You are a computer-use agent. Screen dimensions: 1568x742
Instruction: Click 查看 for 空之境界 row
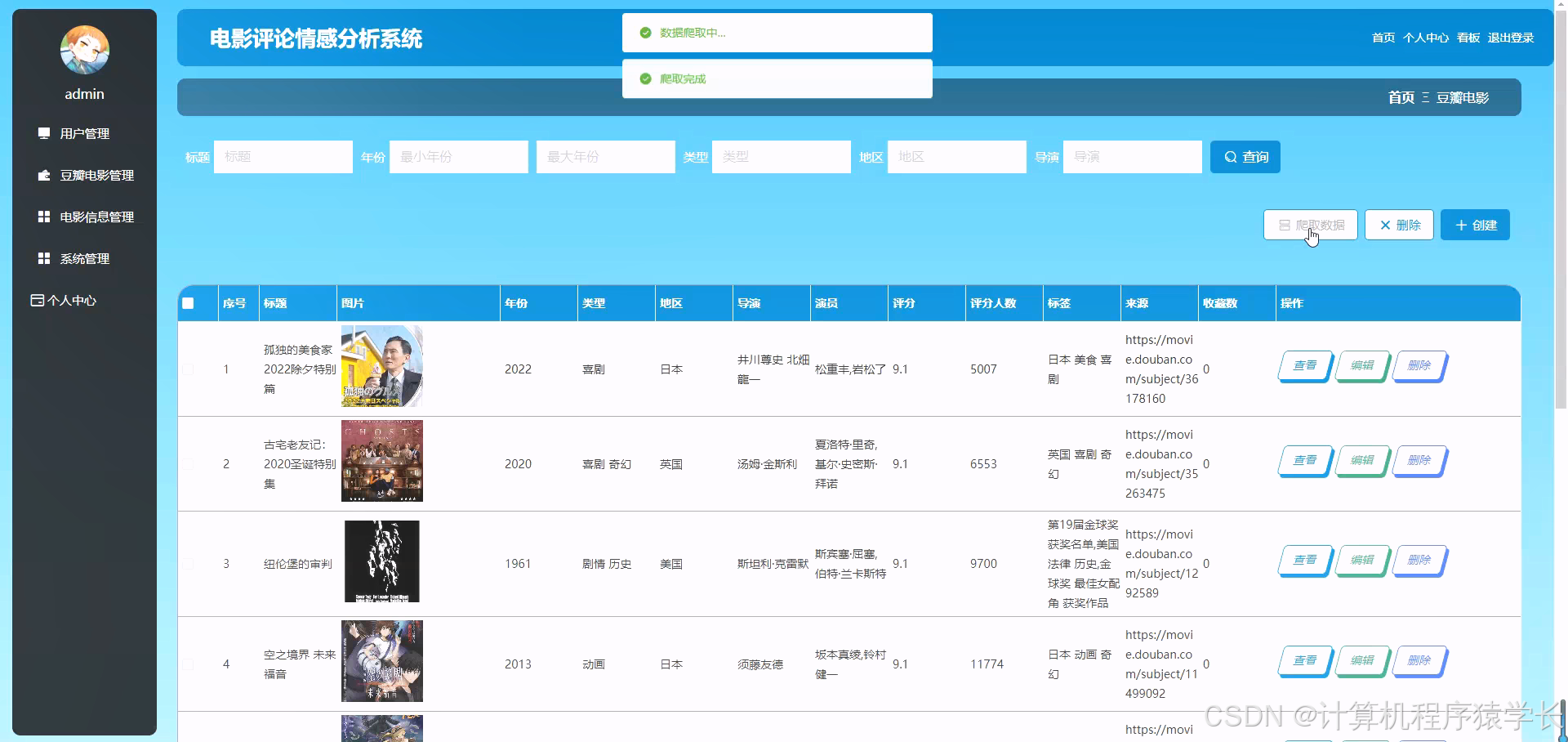1305,660
